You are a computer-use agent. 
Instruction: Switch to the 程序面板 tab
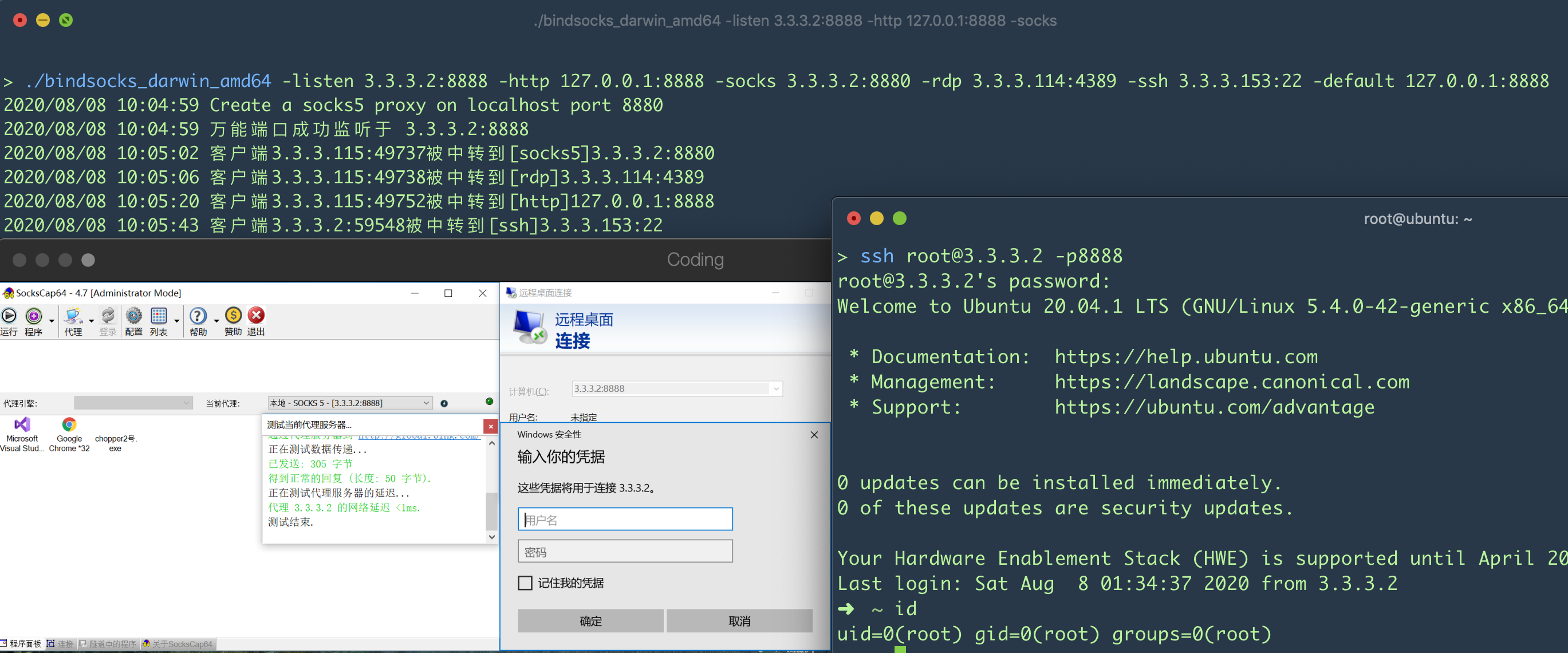point(21,644)
